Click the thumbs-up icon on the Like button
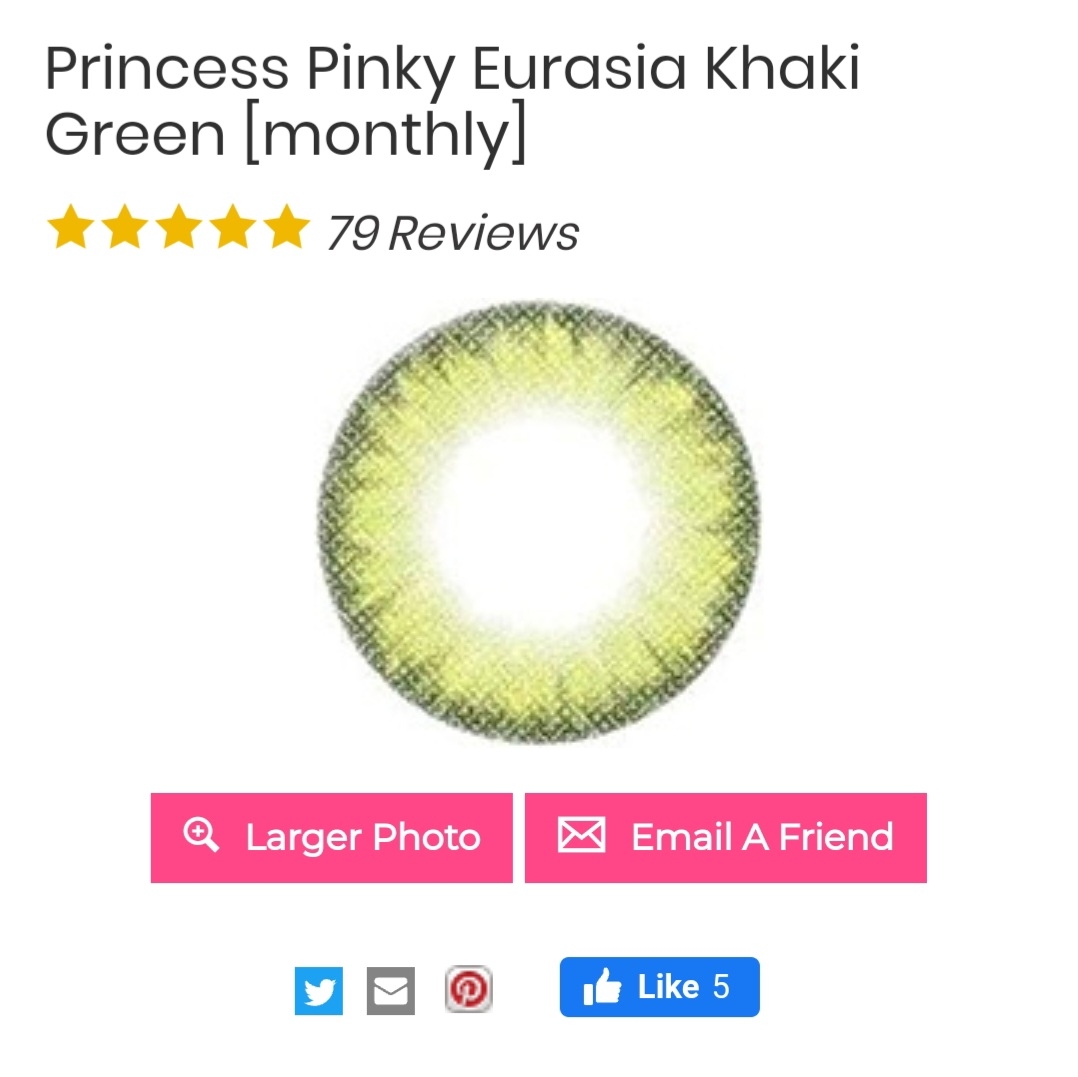1078x1077 pixels. [602, 986]
